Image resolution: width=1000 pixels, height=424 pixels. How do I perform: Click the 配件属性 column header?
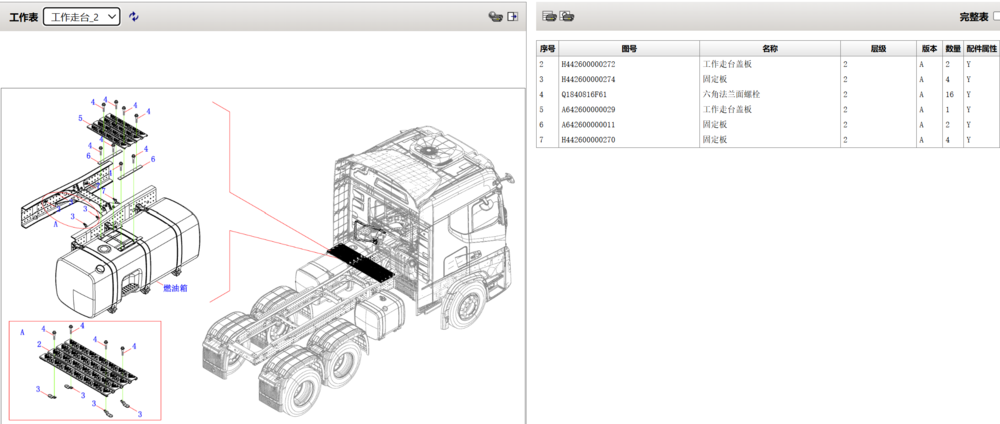[982, 48]
